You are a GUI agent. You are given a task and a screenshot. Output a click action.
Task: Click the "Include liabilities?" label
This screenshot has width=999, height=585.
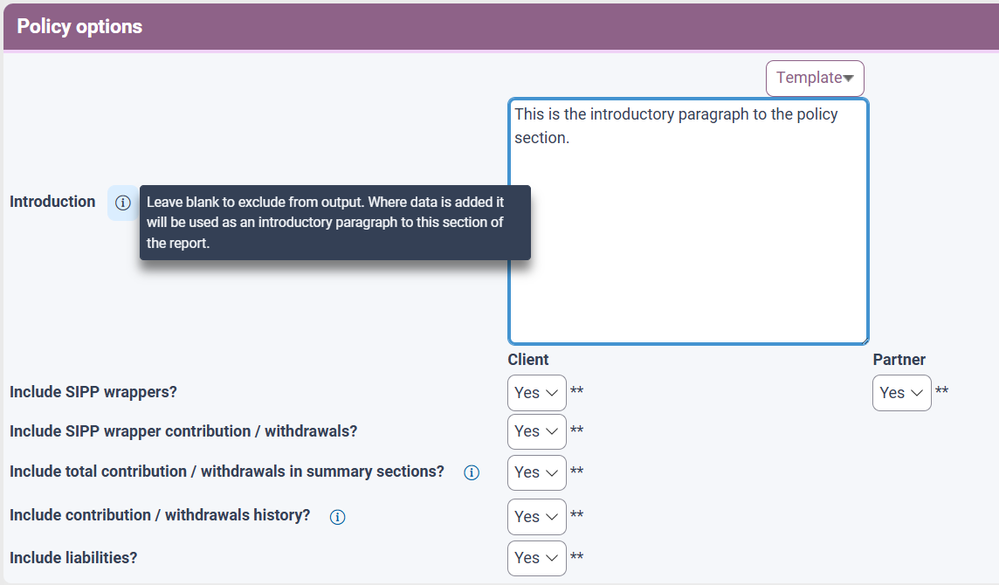click(x=73, y=557)
